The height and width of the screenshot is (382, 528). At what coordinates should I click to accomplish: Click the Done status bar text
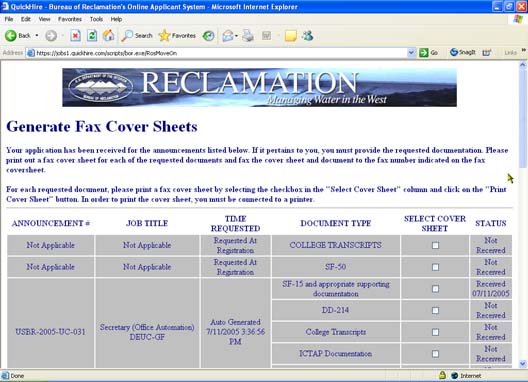17,376
